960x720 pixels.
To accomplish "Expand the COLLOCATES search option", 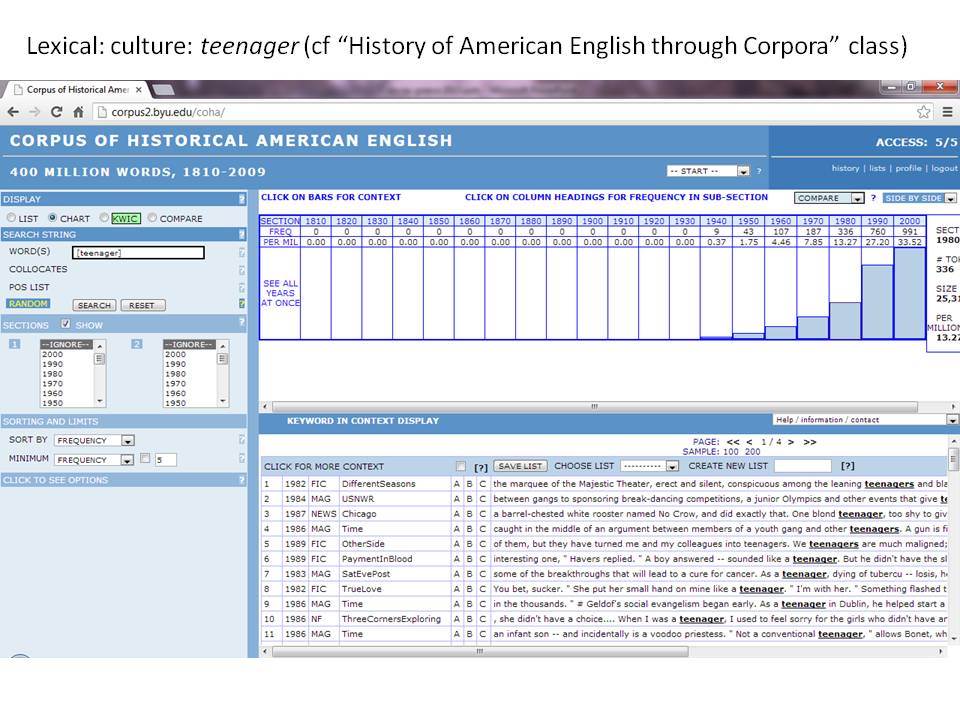I will coord(38,269).
